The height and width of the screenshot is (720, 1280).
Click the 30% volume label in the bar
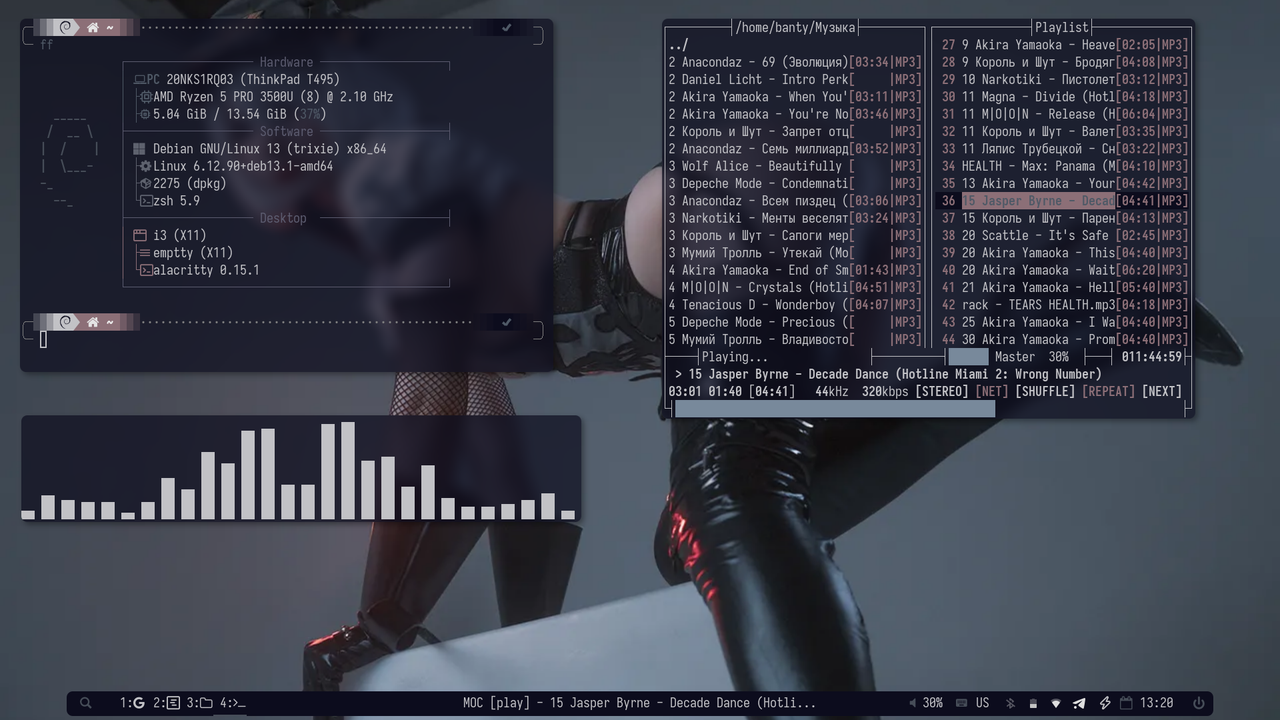click(932, 703)
